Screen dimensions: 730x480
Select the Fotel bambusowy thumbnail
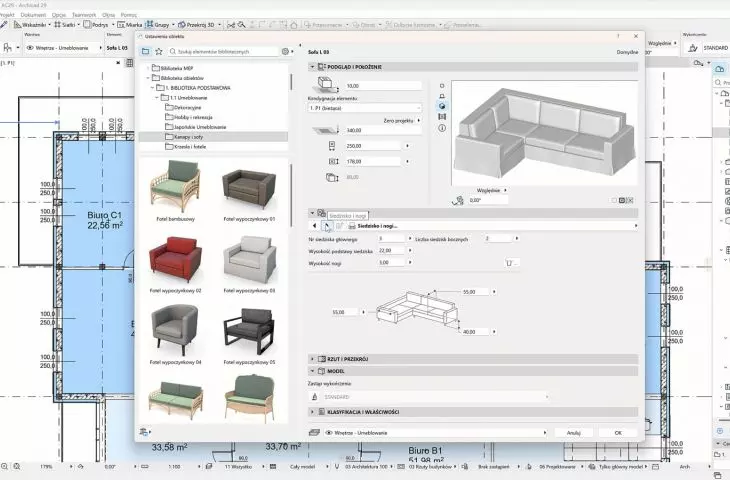tap(176, 191)
